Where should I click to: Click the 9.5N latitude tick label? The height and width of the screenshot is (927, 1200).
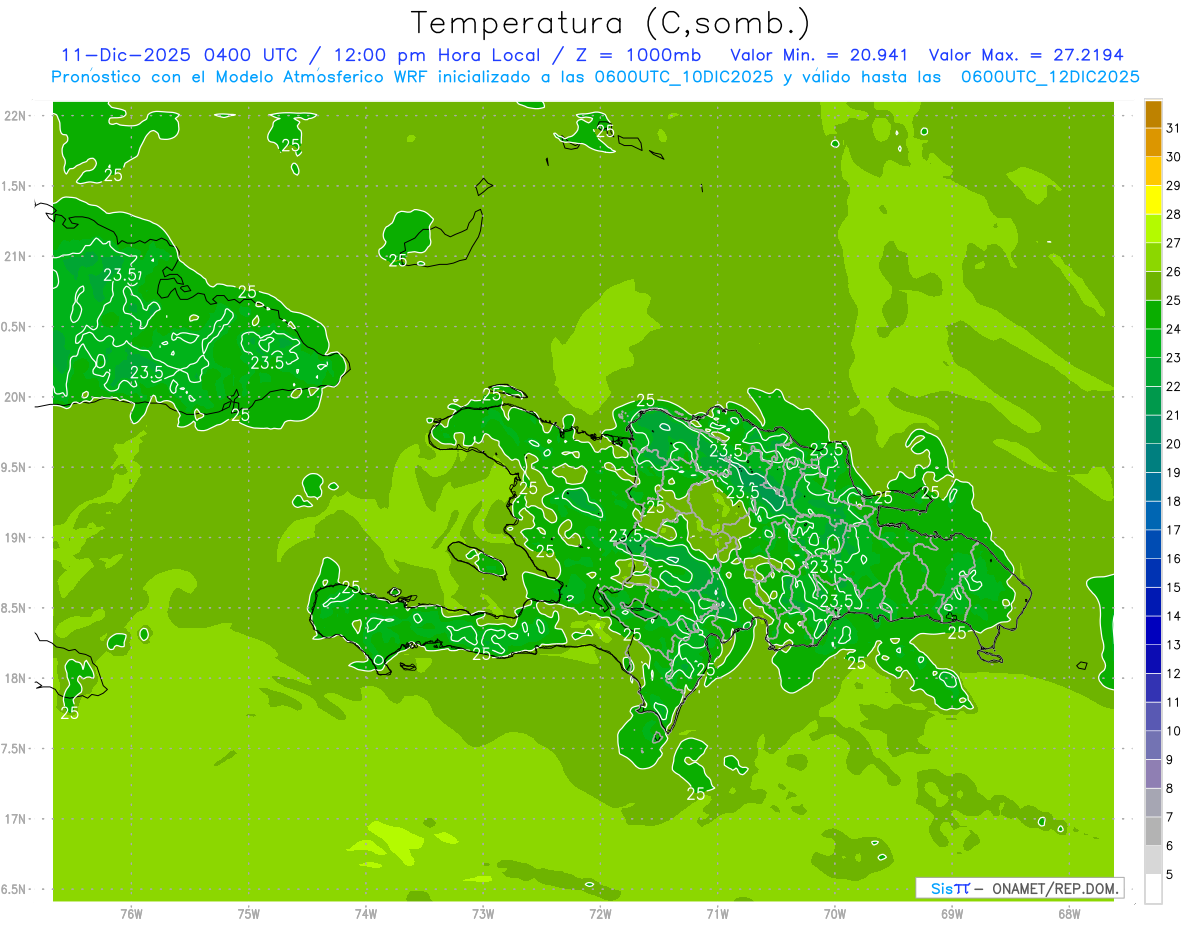coord(15,468)
